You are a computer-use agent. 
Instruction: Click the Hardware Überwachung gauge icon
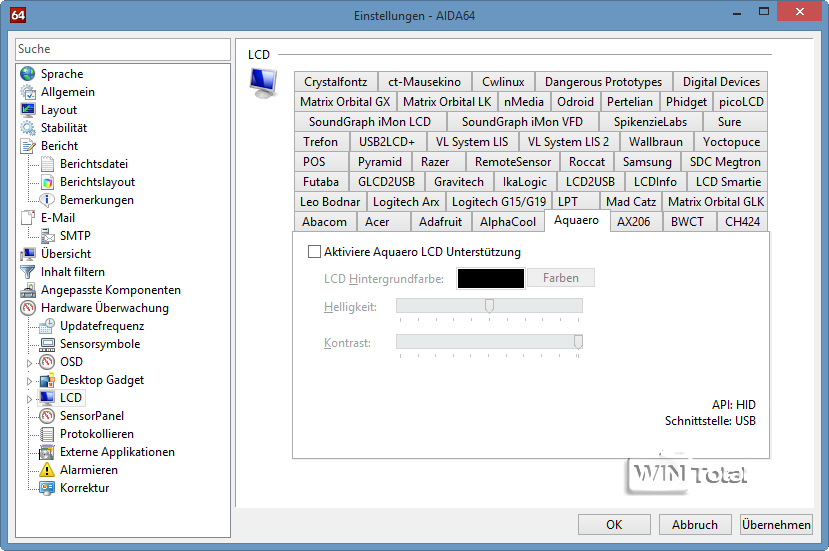click(27, 308)
